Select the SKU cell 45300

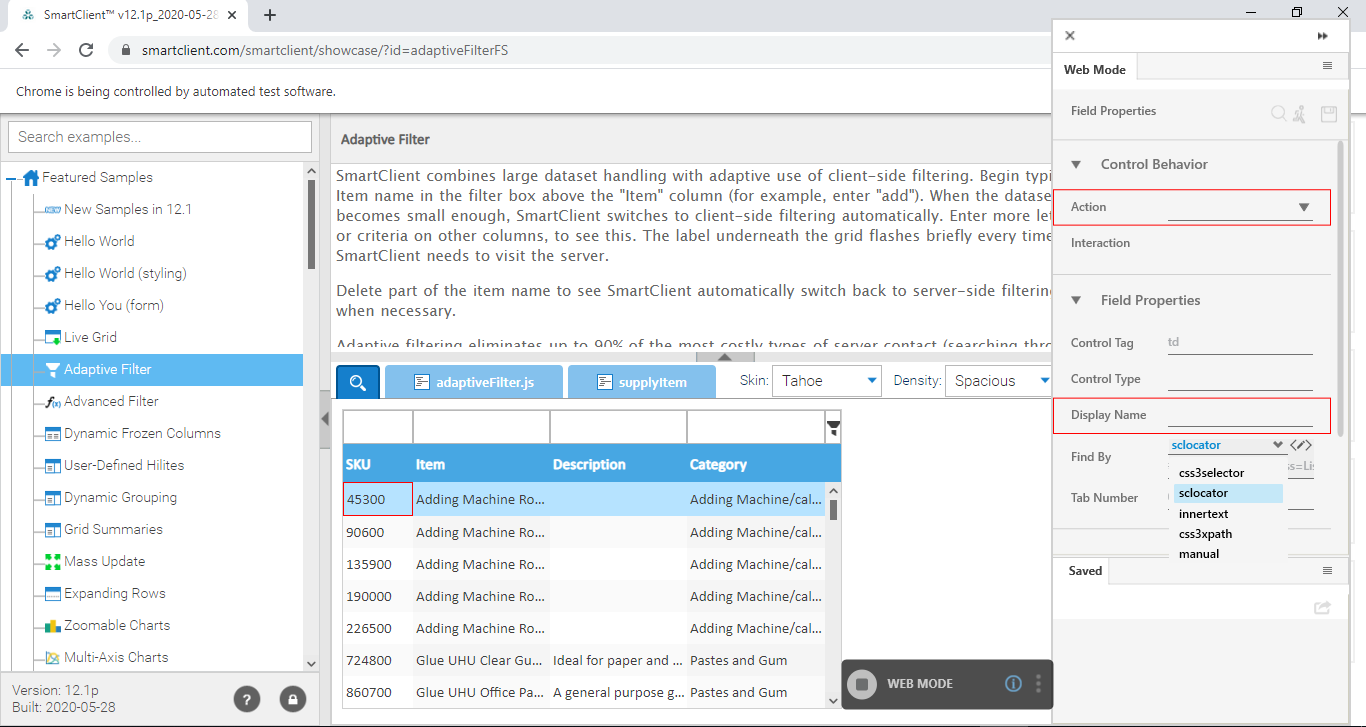(378, 499)
